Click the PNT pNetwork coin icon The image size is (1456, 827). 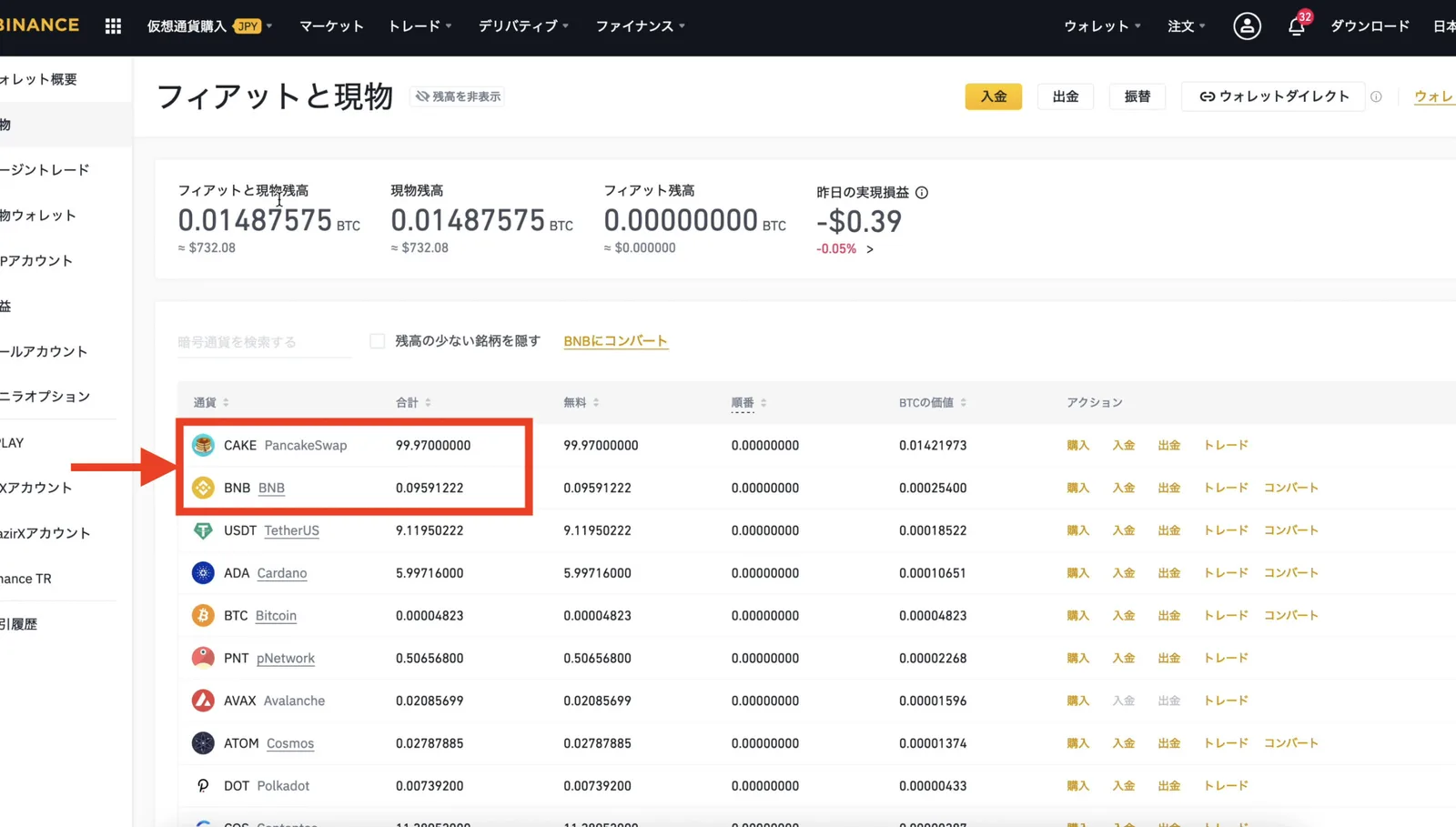click(203, 658)
